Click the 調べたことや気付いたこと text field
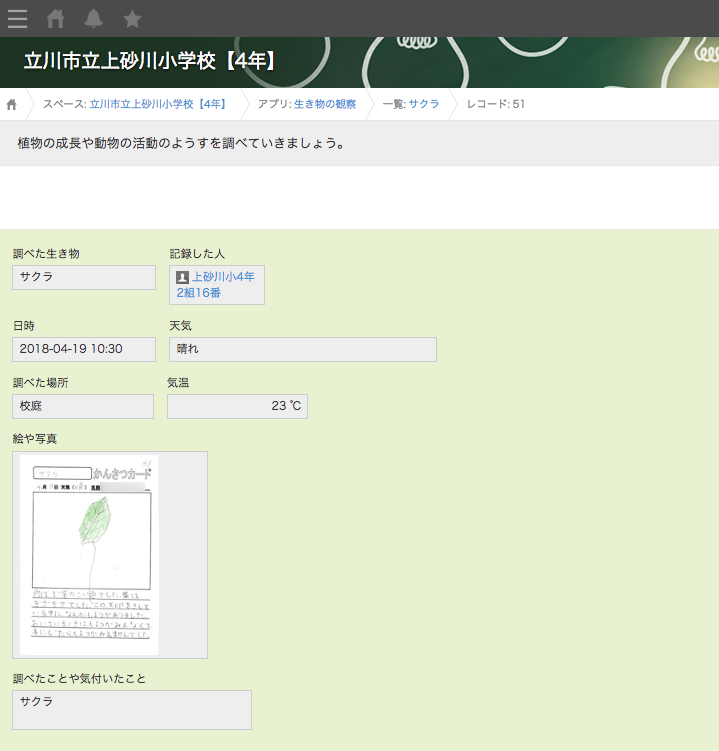Image resolution: width=719 pixels, height=751 pixels. click(x=132, y=709)
